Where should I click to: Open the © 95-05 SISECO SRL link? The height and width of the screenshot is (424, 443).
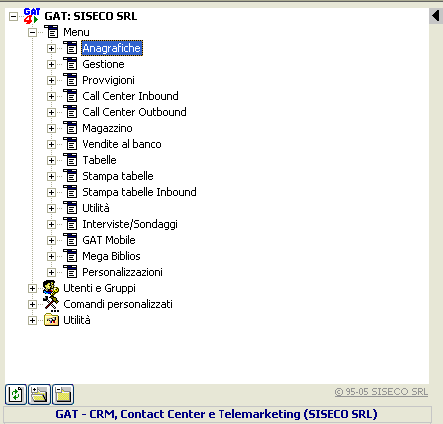pyautogui.click(x=381, y=392)
